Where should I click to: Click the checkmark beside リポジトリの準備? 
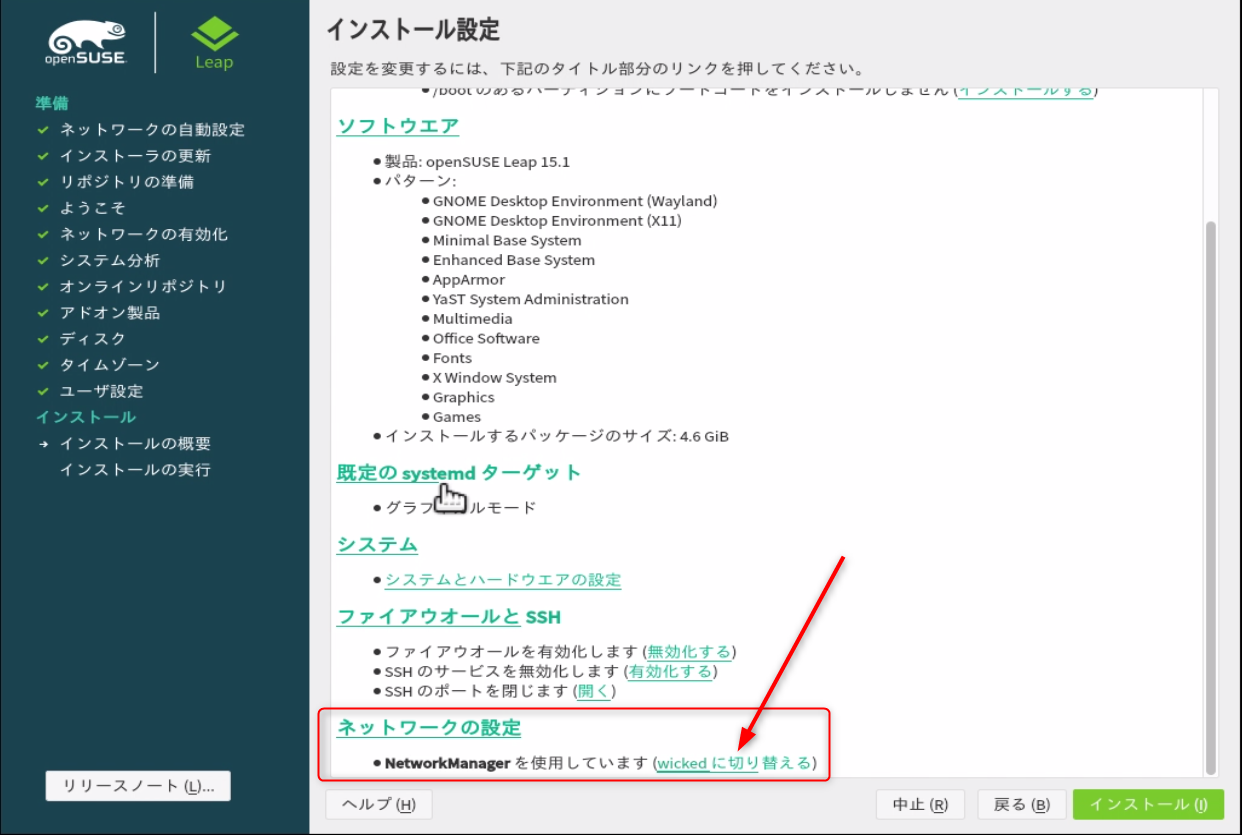pos(43,182)
